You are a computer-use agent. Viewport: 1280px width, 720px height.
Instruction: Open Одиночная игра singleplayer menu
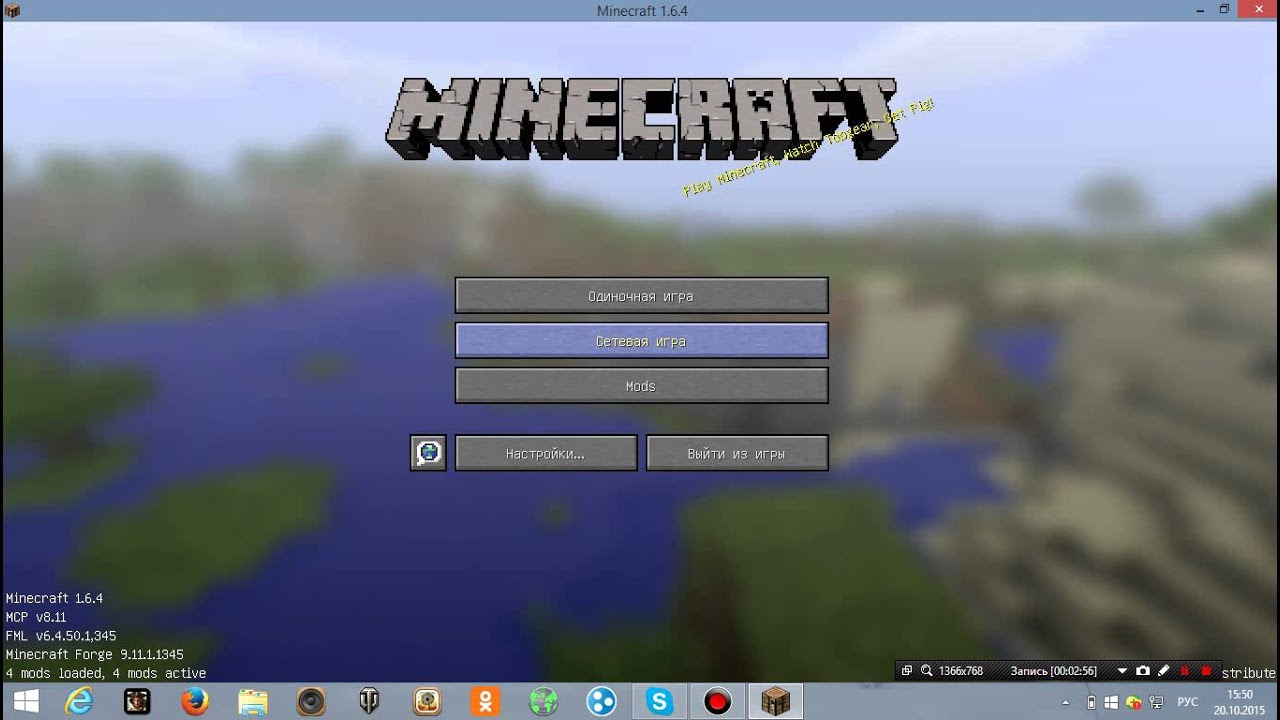pos(641,296)
